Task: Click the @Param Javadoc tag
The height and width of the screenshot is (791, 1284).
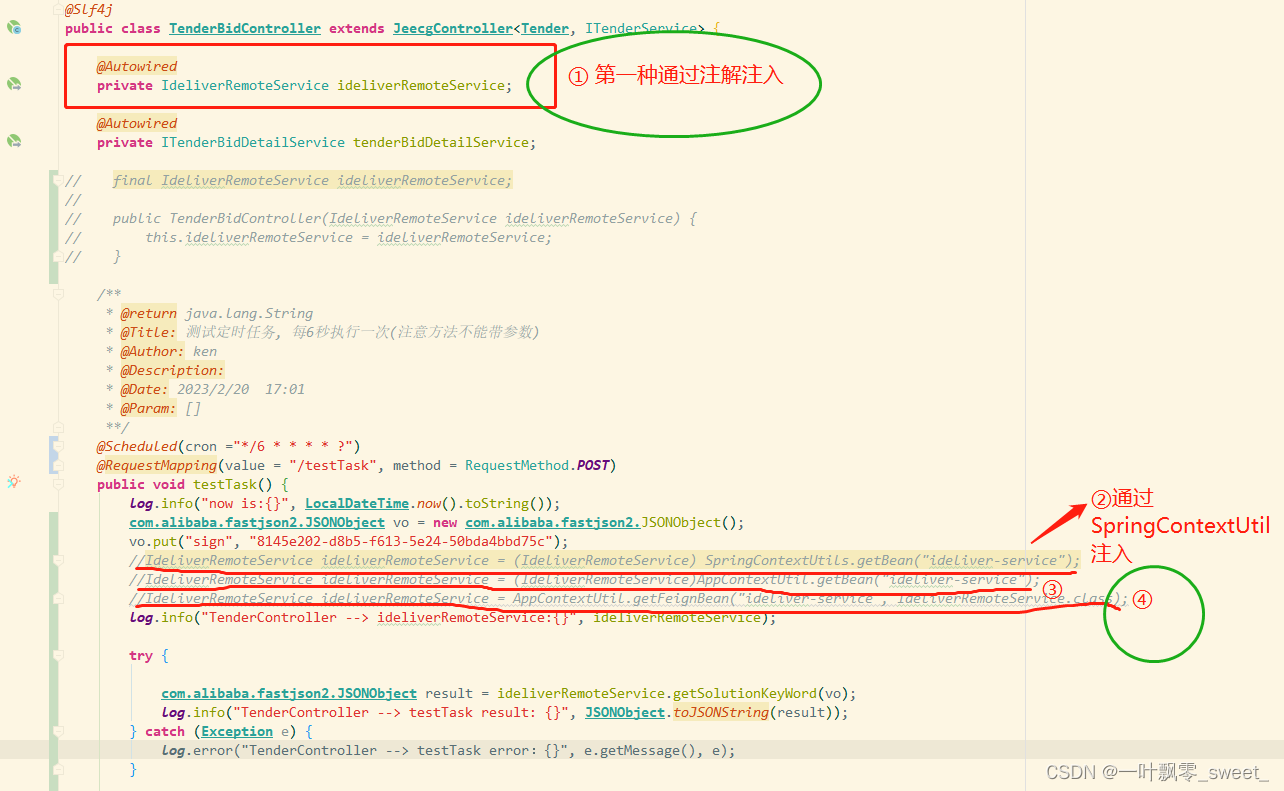Action: pos(149,408)
